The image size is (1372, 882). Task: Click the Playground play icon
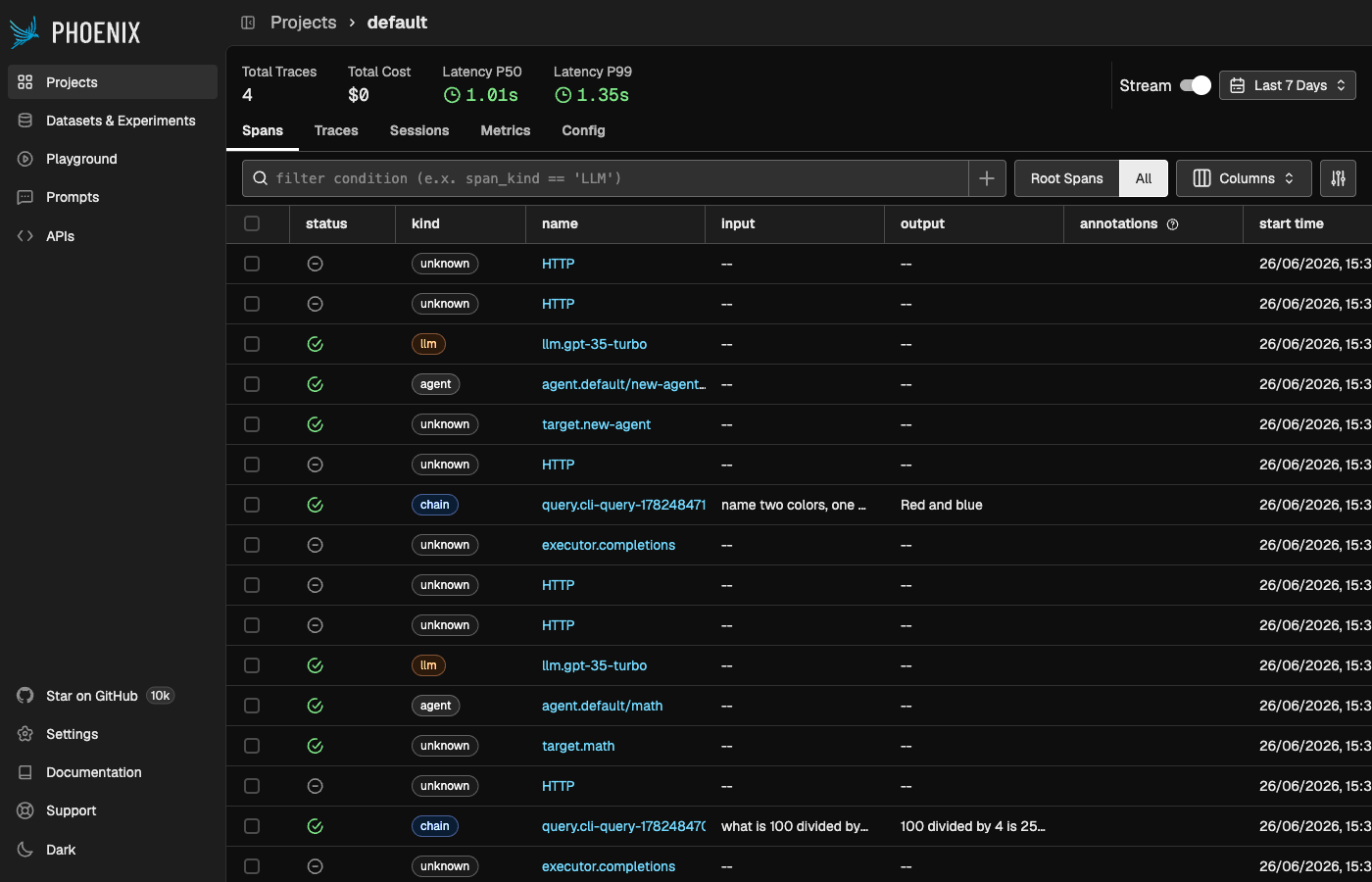point(25,159)
